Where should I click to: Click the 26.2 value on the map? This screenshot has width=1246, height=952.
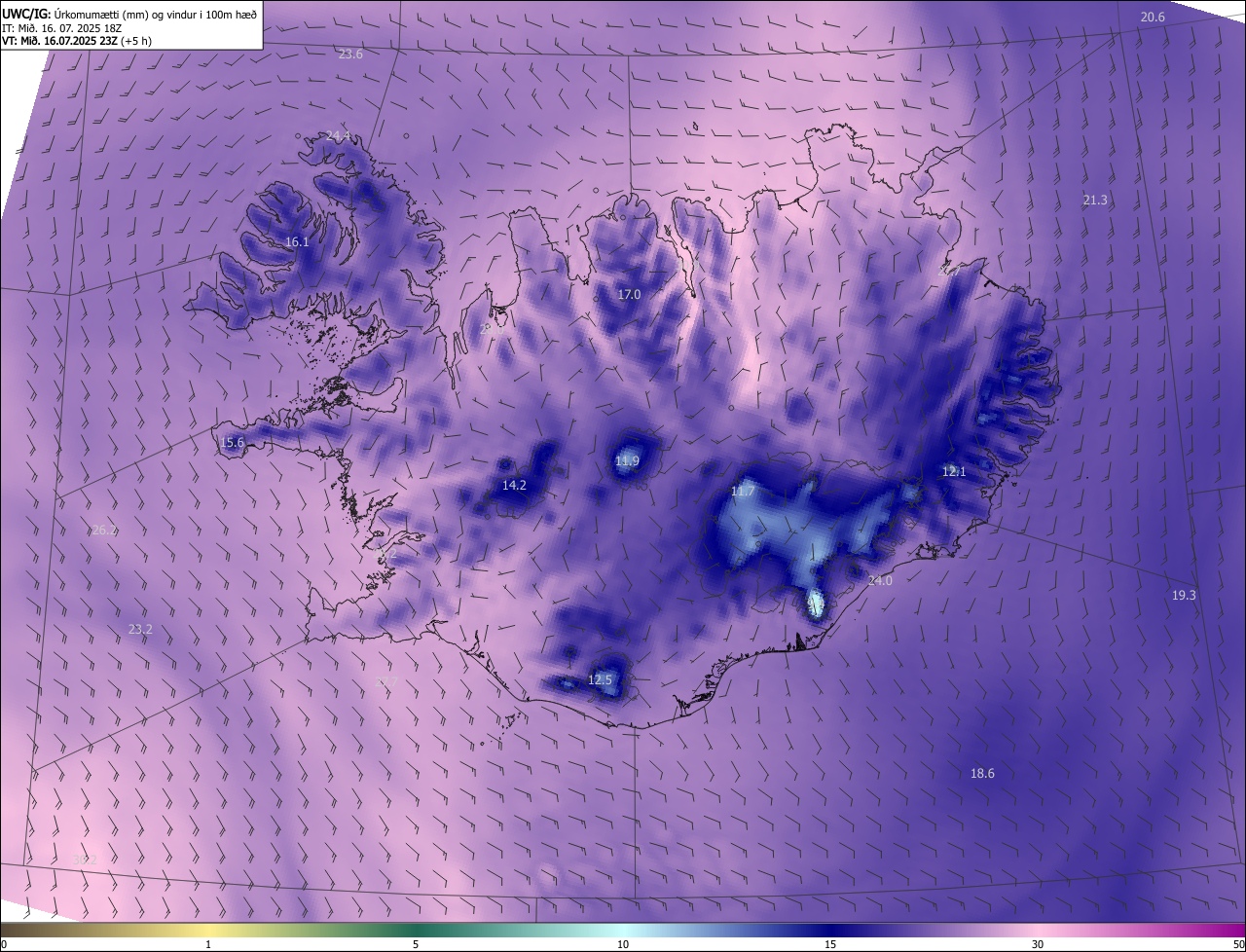click(104, 530)
